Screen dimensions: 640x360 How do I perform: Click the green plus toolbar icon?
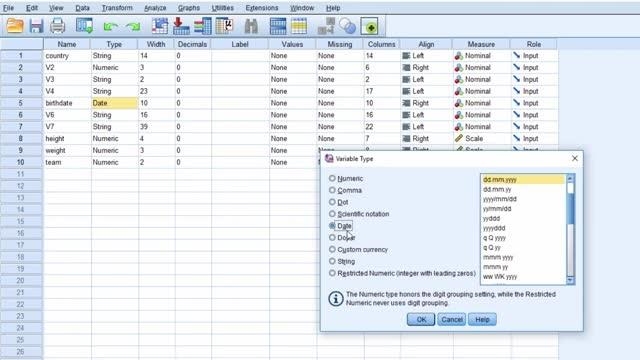tap(370, 27)
